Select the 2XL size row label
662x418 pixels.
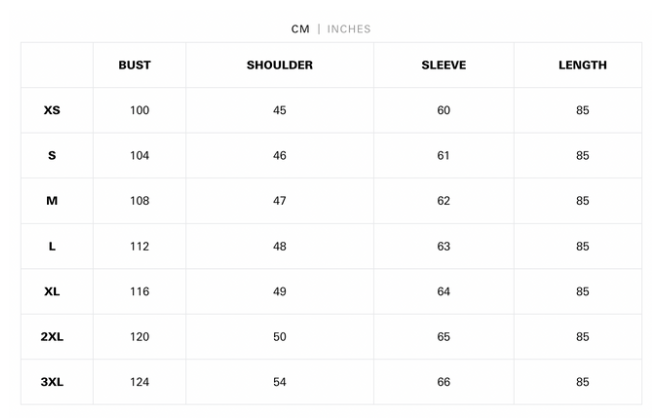tap(52, 337)
